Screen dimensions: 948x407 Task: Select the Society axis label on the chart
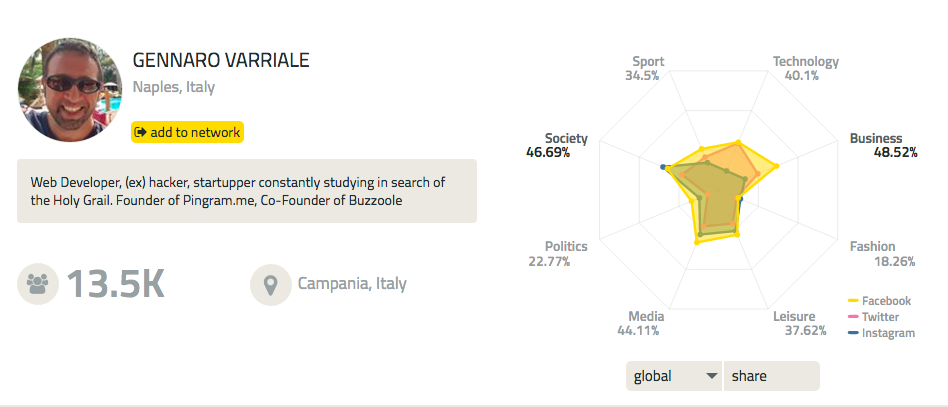[x=566, y=139]
